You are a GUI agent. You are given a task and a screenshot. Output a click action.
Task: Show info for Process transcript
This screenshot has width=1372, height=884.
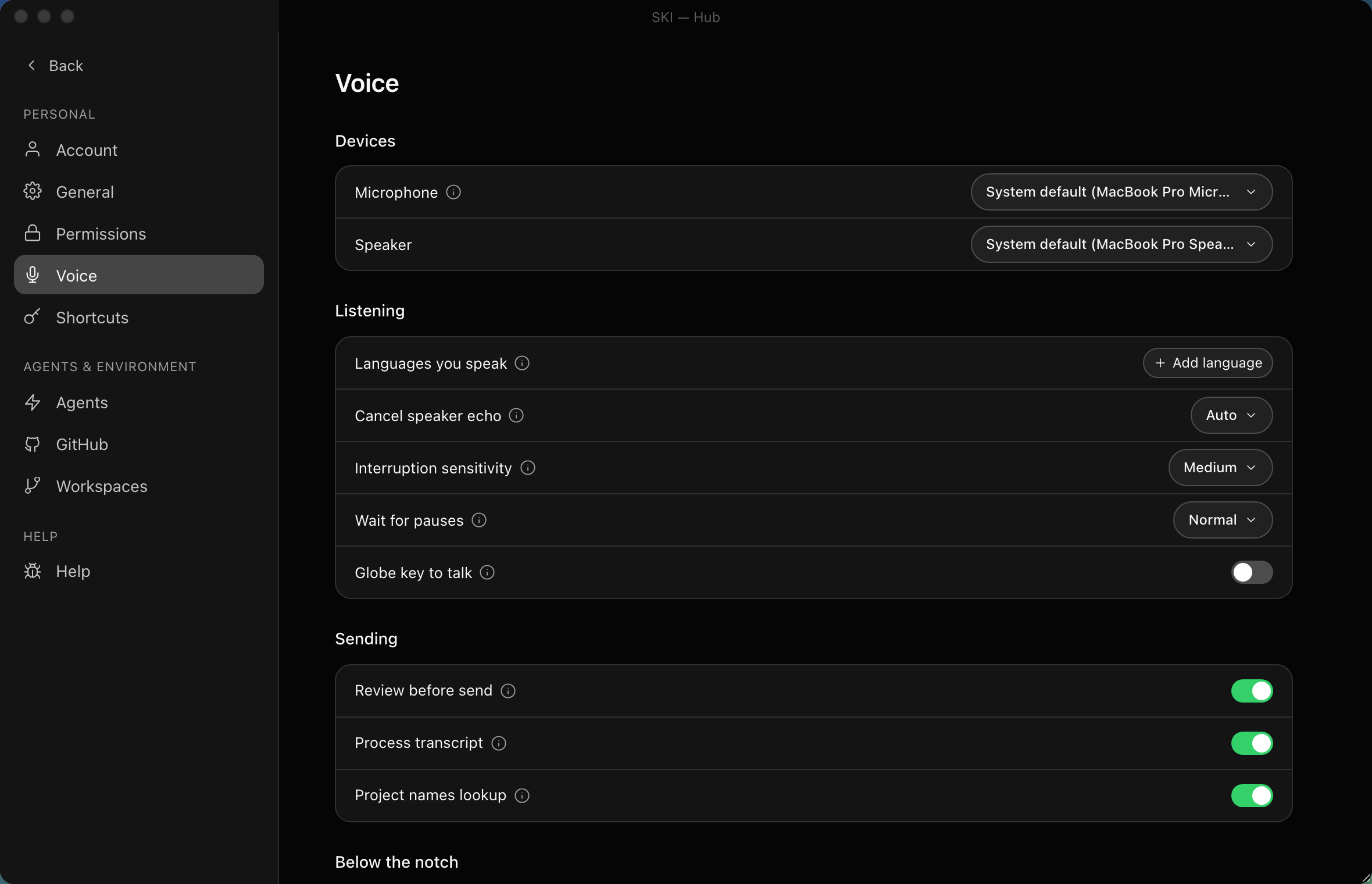tap(499, 743)
